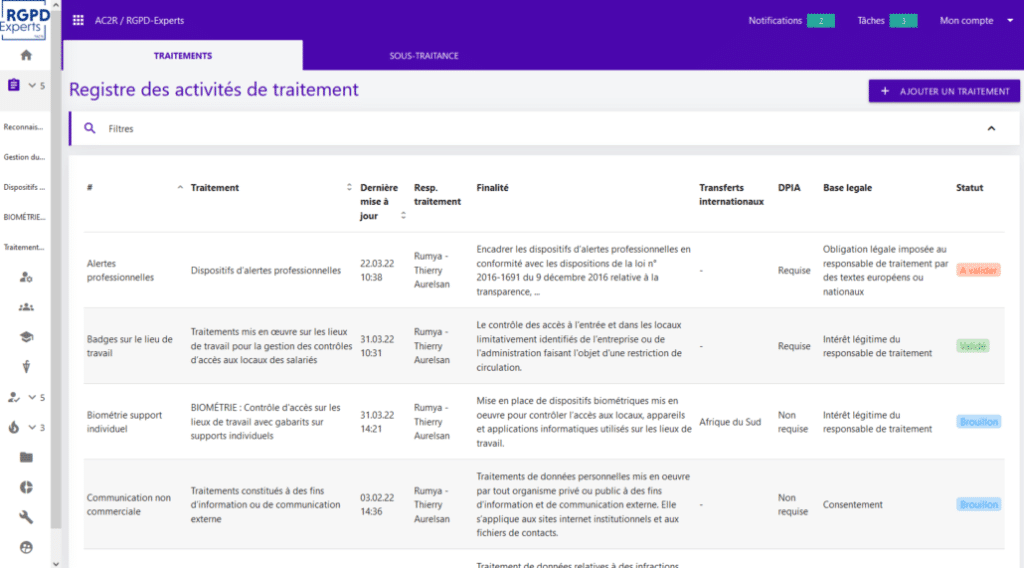
Task: Expand chevron beside person-check icon showing 5
Action: [32, 397]
